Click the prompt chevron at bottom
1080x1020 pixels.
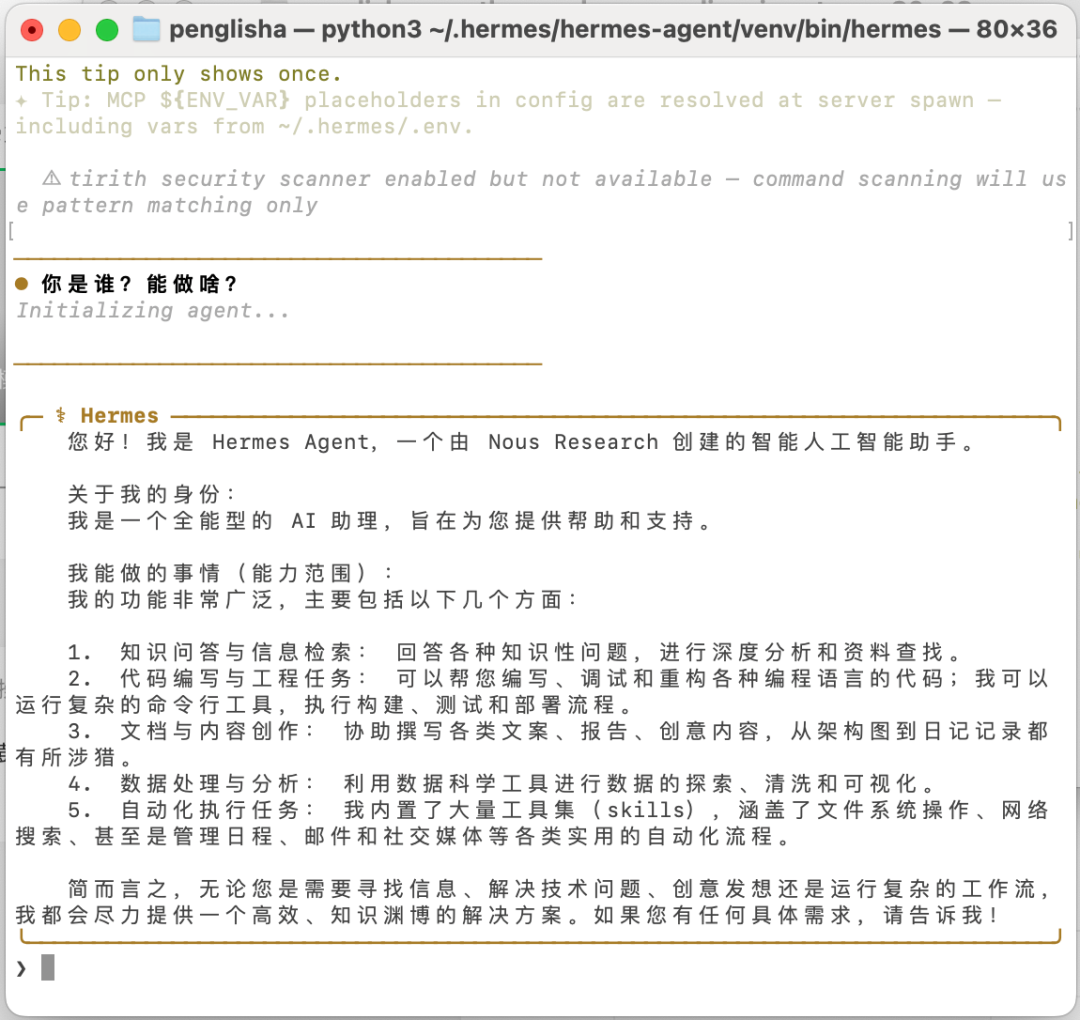pyautogui.click(x=21, y=968)
